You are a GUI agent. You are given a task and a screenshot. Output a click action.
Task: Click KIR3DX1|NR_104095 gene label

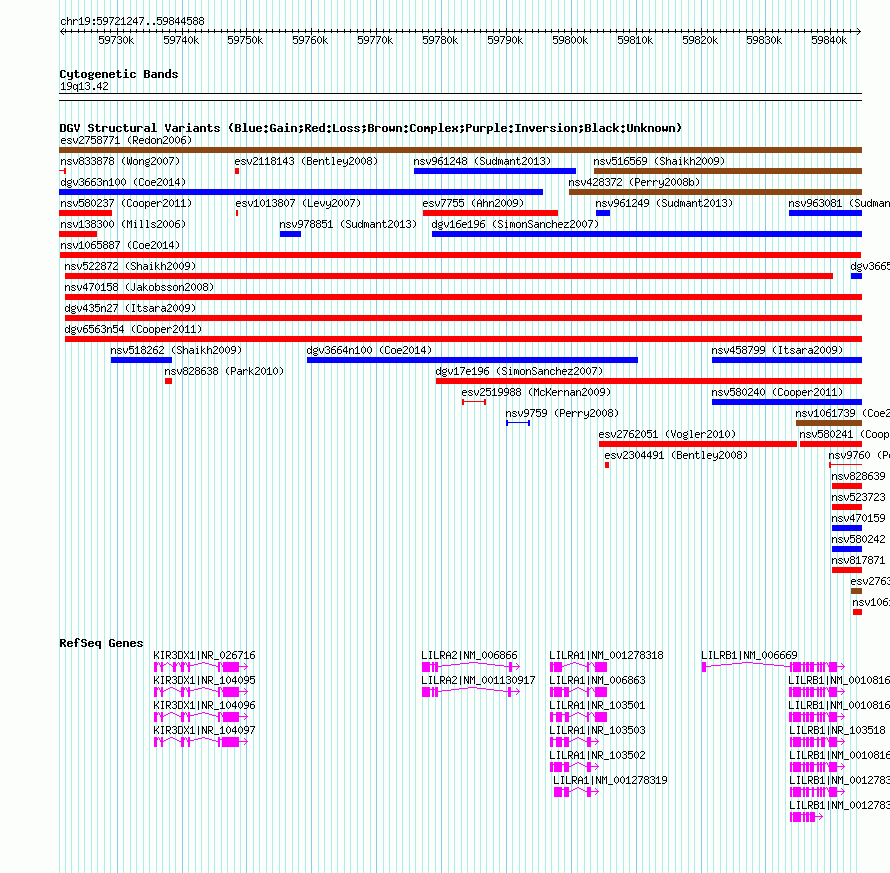click(x=204, y=680)
